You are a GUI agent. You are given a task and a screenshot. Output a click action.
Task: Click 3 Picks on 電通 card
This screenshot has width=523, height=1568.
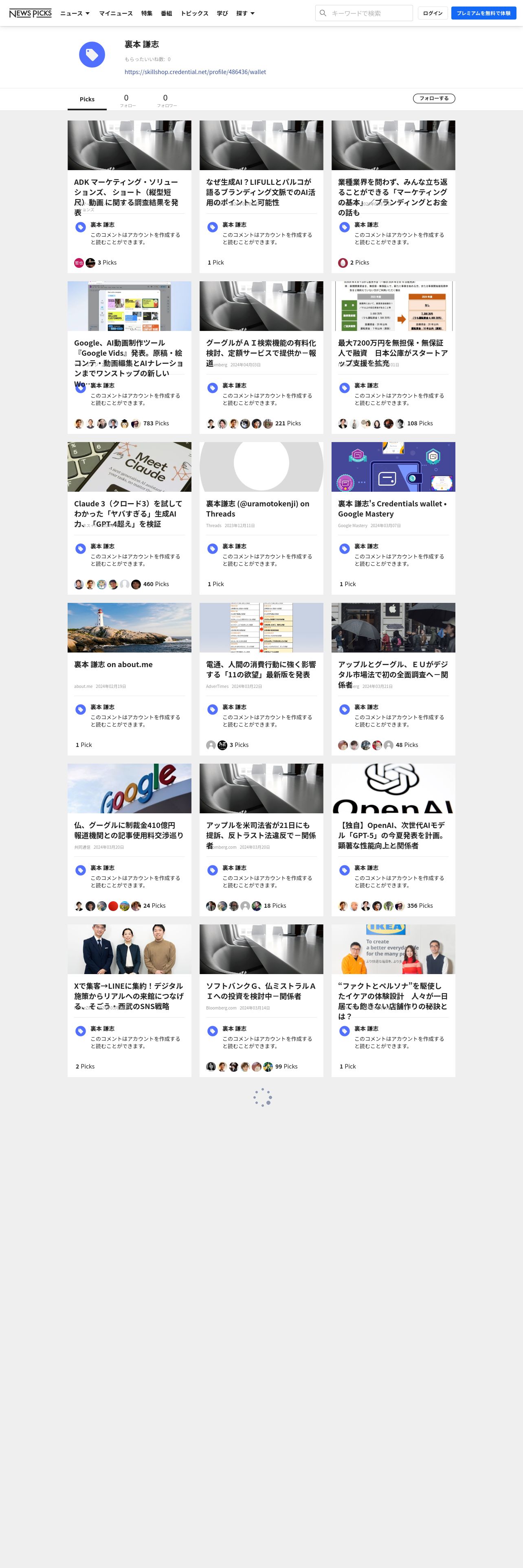pyautogui.click(x=239, y=745)
